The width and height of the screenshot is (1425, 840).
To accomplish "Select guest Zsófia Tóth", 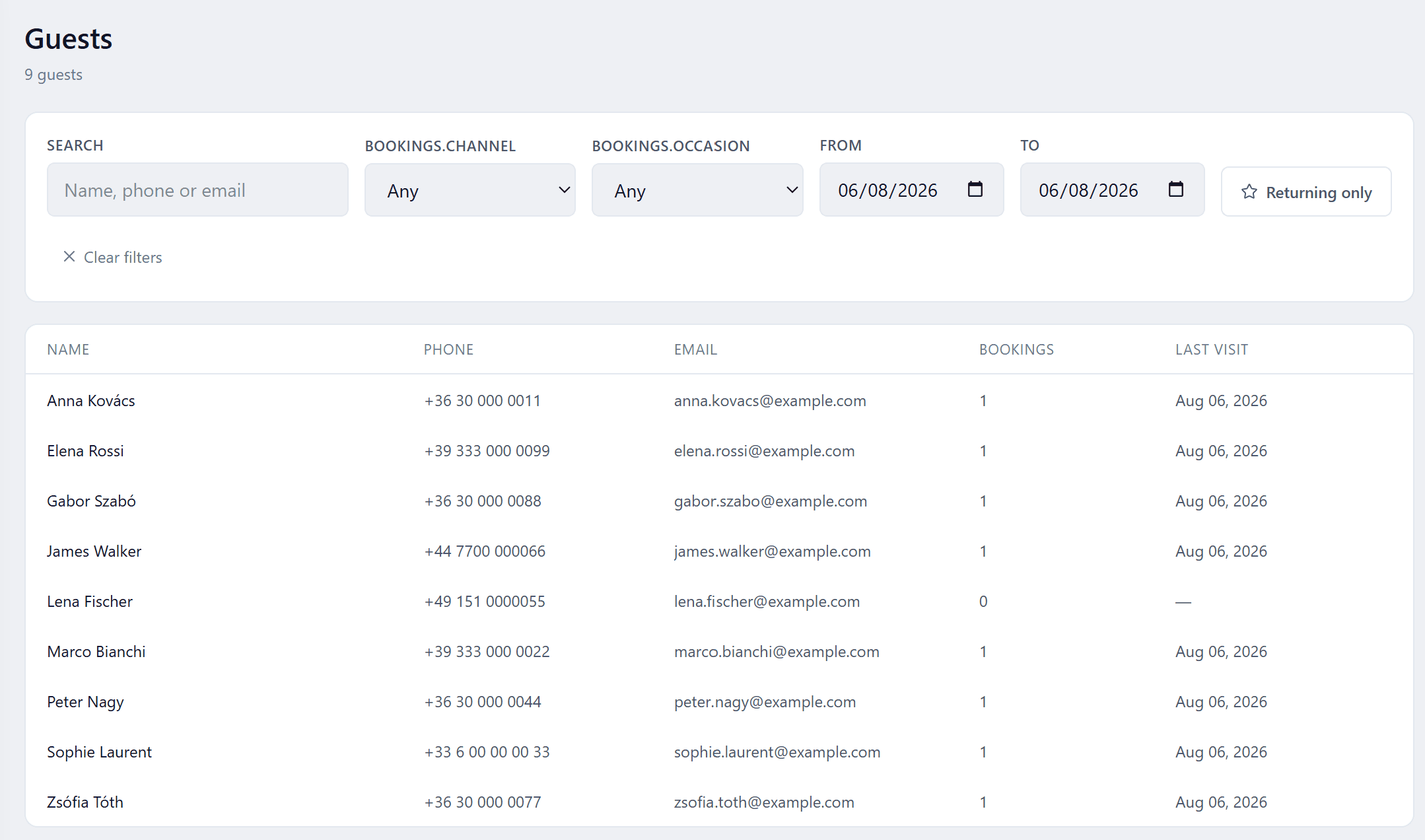I will click(x=85, y=802).
